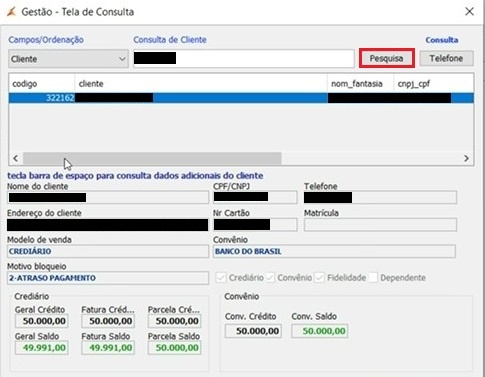Viewport: 485px width, 377px height.
Task: Close the Gestão - Tela de Consulta window
Action: [469, 12]
